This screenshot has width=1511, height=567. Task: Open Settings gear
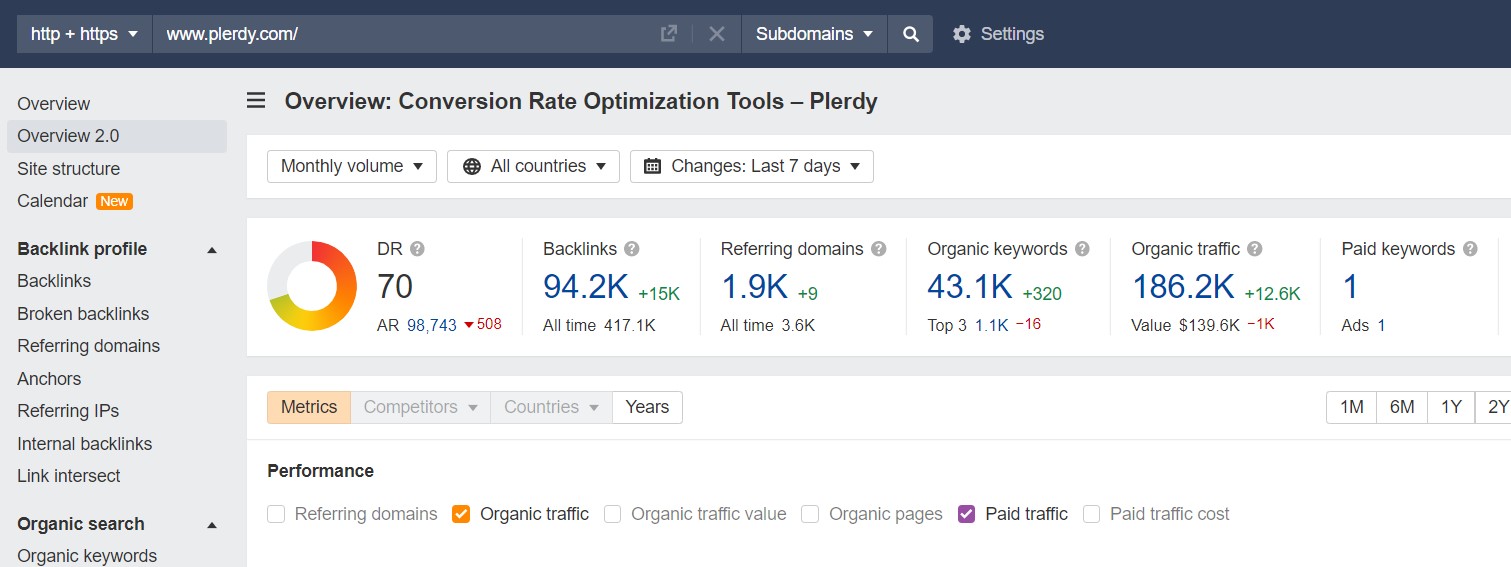coord(998,34)
